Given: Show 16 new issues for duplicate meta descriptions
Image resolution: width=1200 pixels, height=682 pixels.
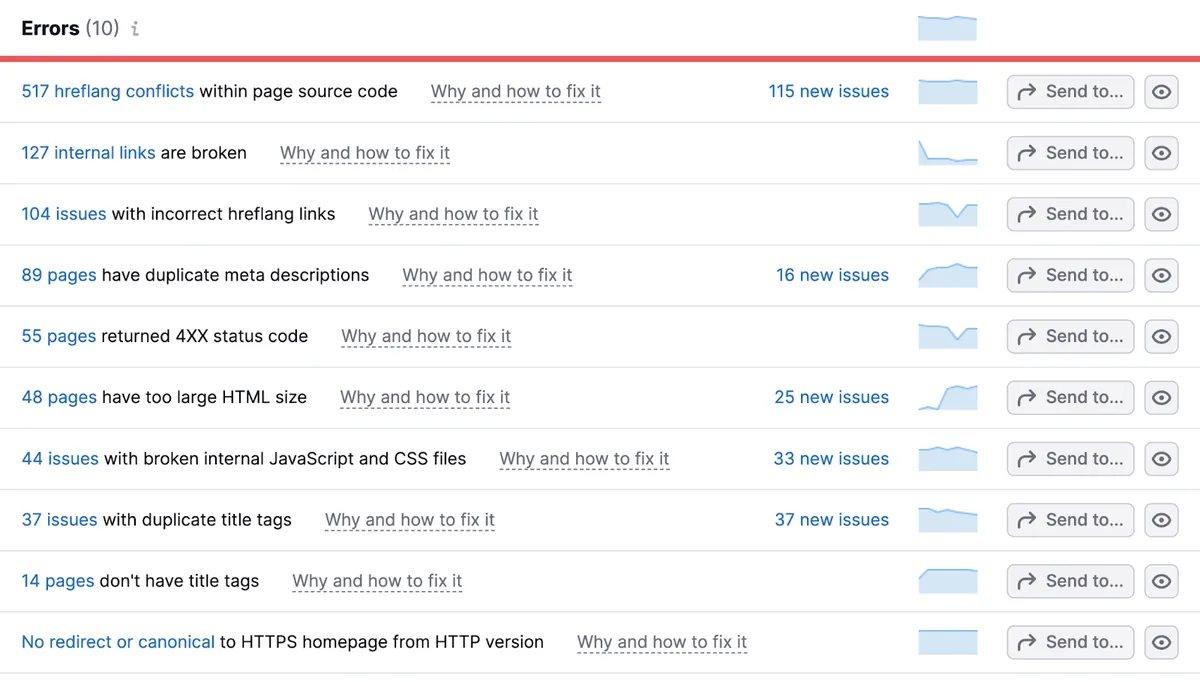Looking at the screenshot, I should click(x=832, y=275).
